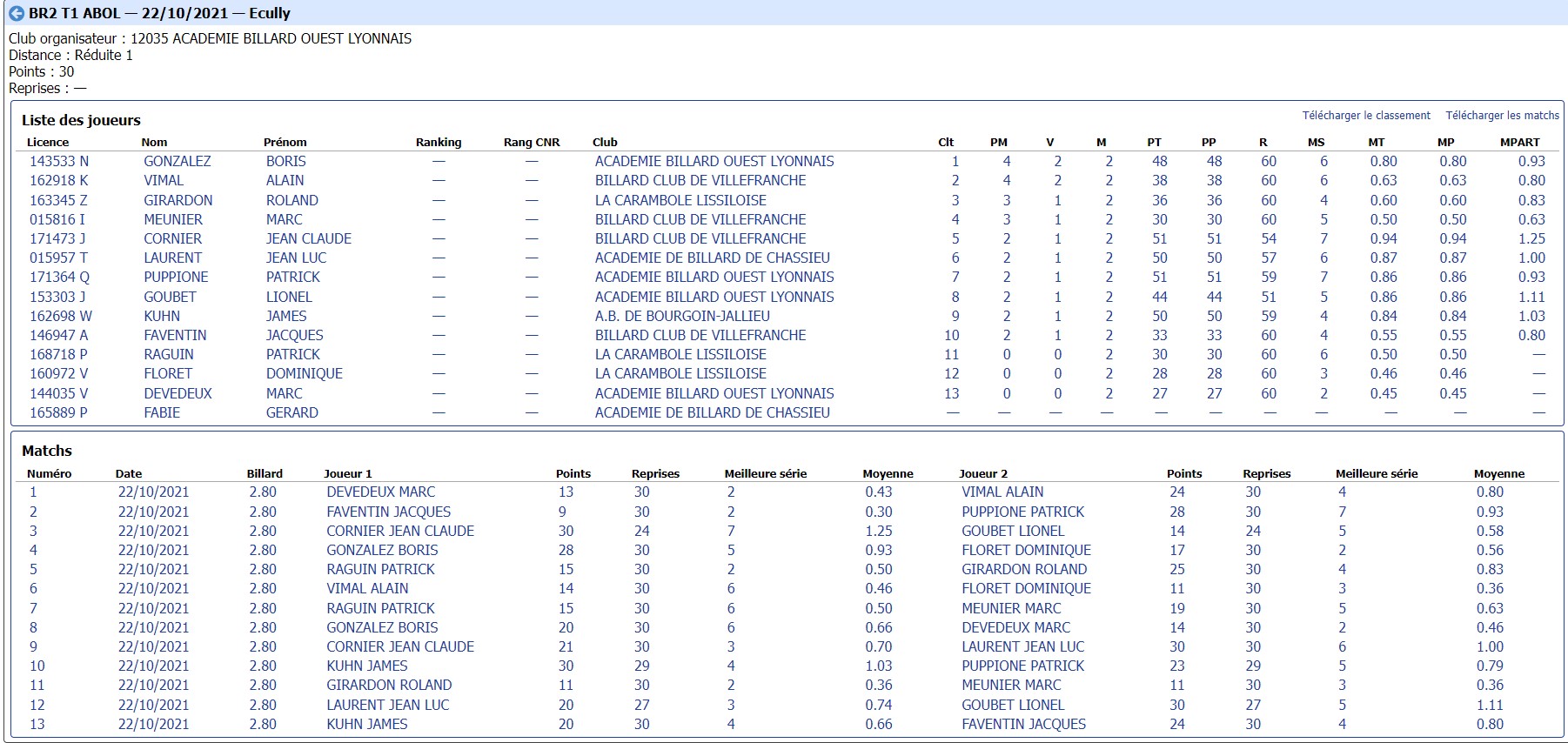Select KUHN JAMES in match 10
This screenshot has width=1568, height=743.
coord(366,666)
